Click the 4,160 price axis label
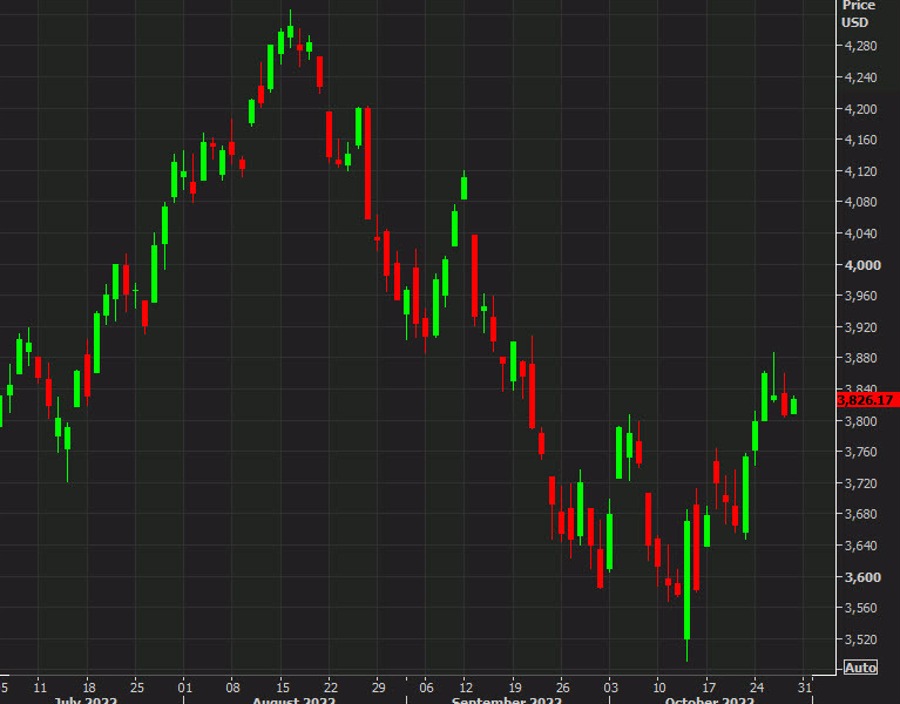The width and height of the screenshot is (900, 704). pos(861,139)
